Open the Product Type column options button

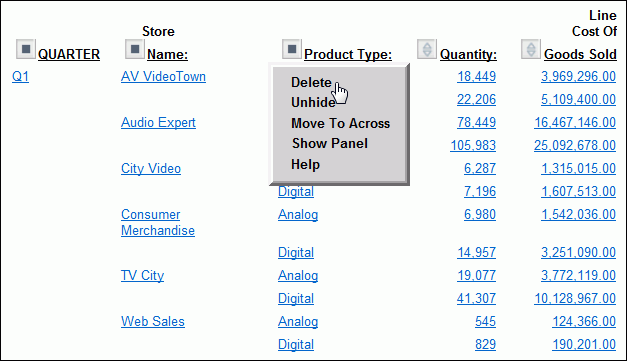point(292,49)
